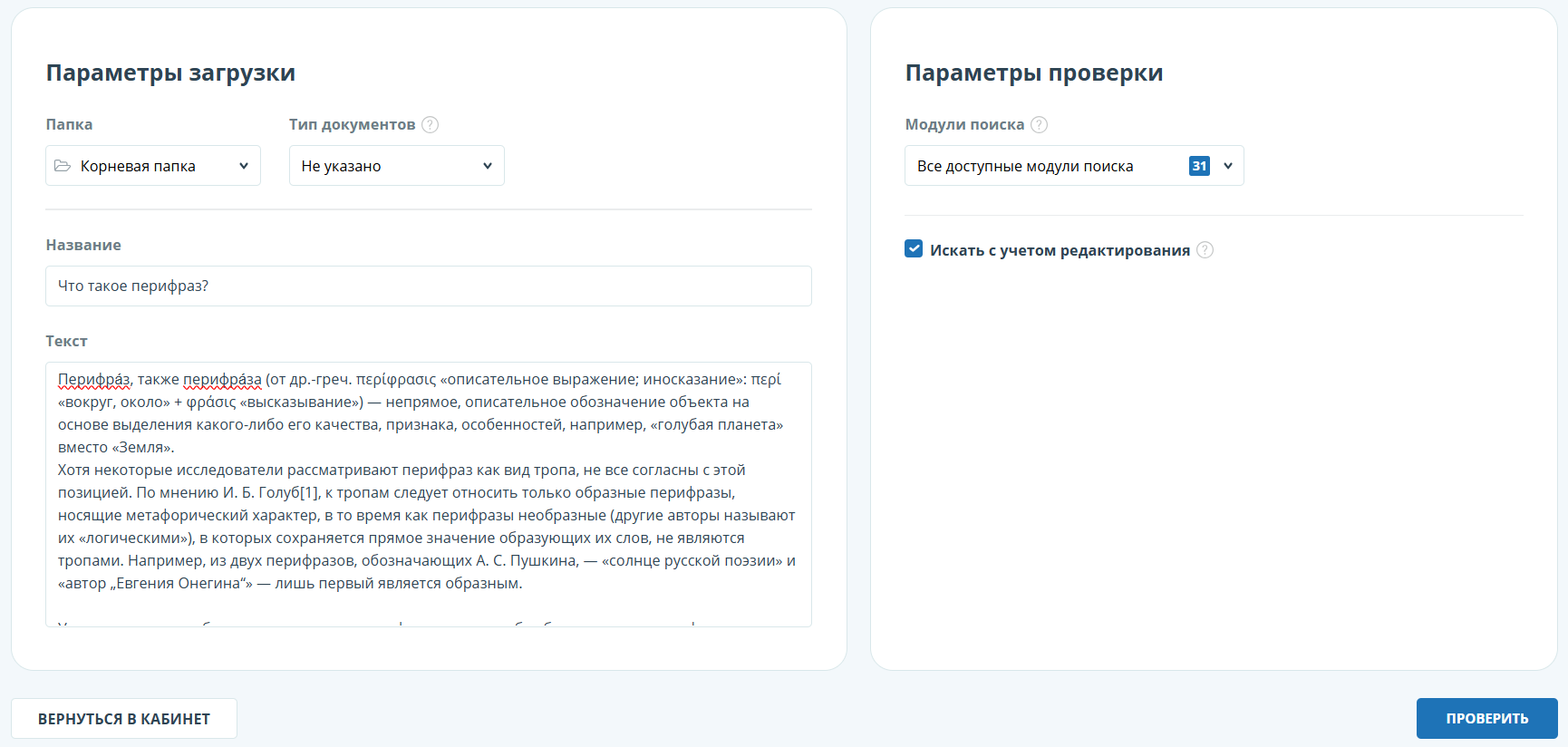Uncheck the Искать с учетом редактирования checkbox

pyautogui.click(x=914, y=249)
